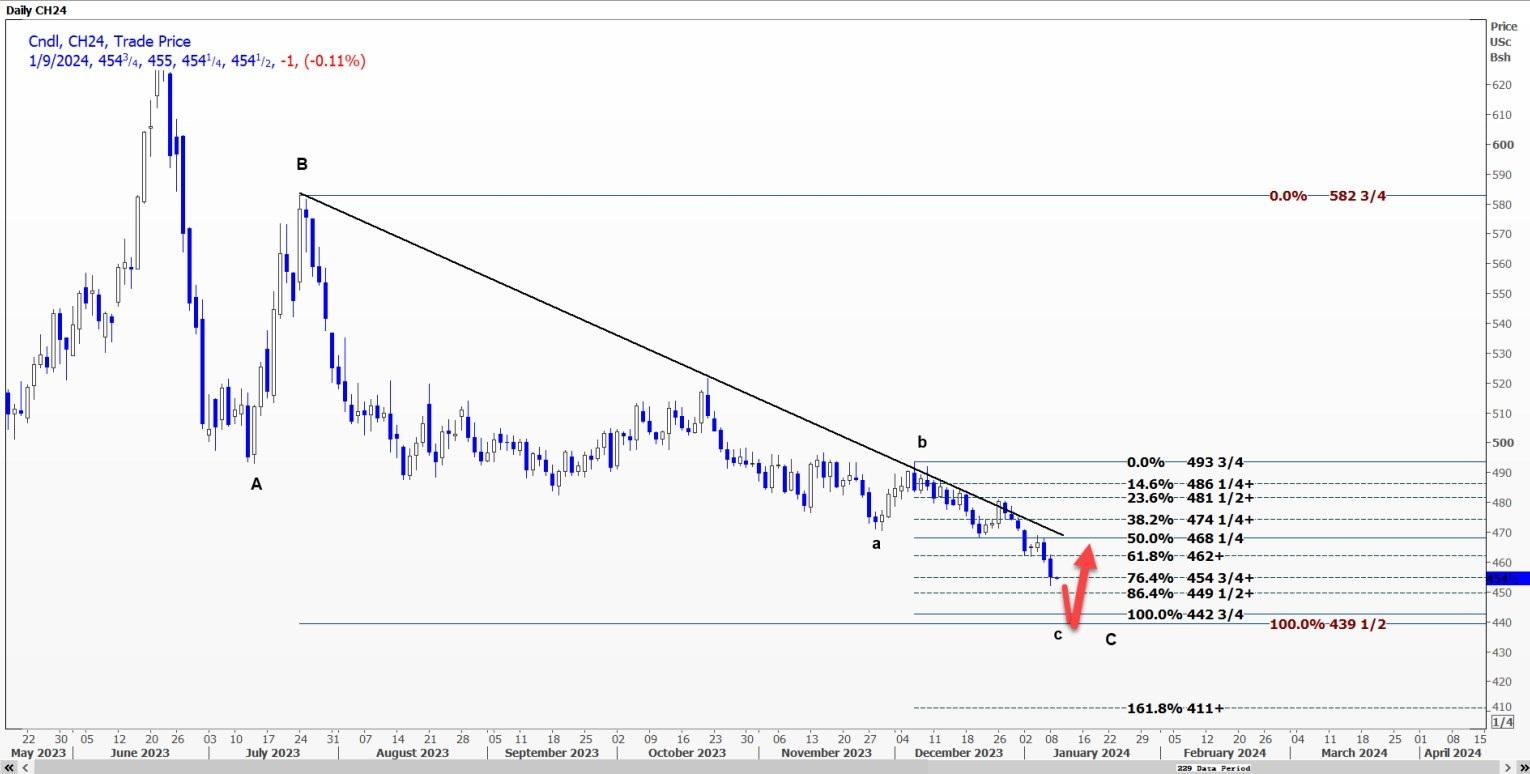Click the capital B wave label at the July peak
The height and width of the screenshot is (774, 1530).
pos(301,164)
